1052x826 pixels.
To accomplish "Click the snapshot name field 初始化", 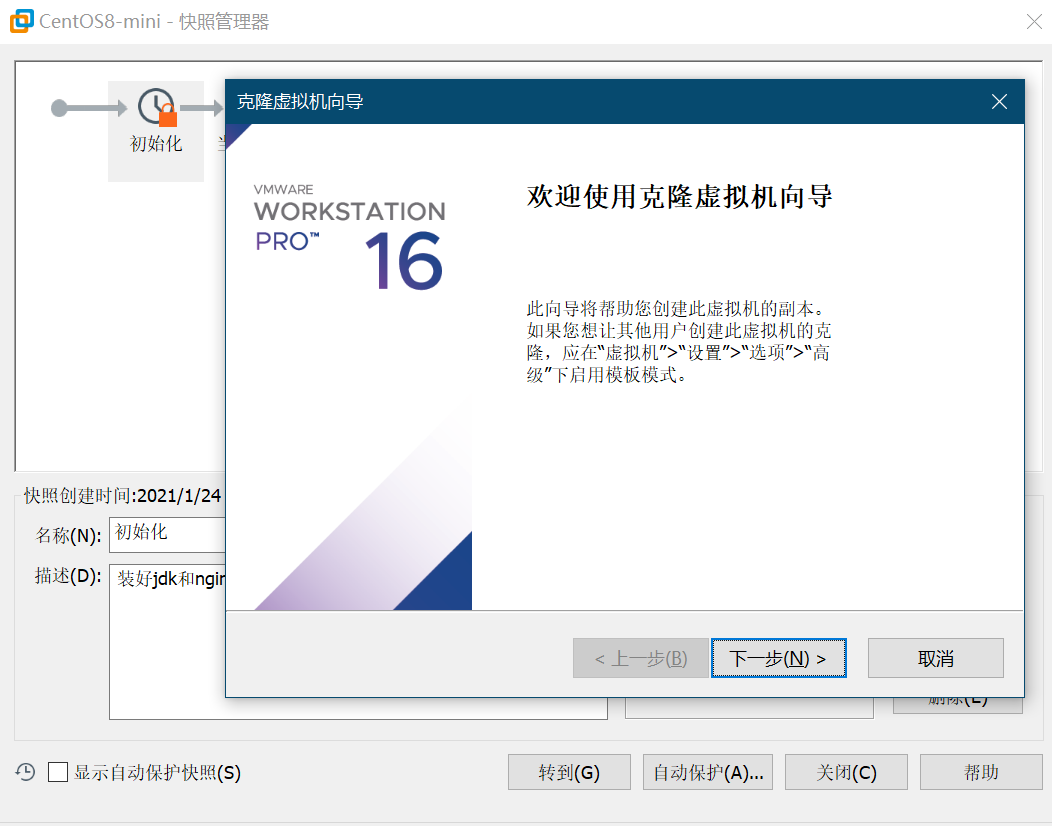I will coord(168,534).
